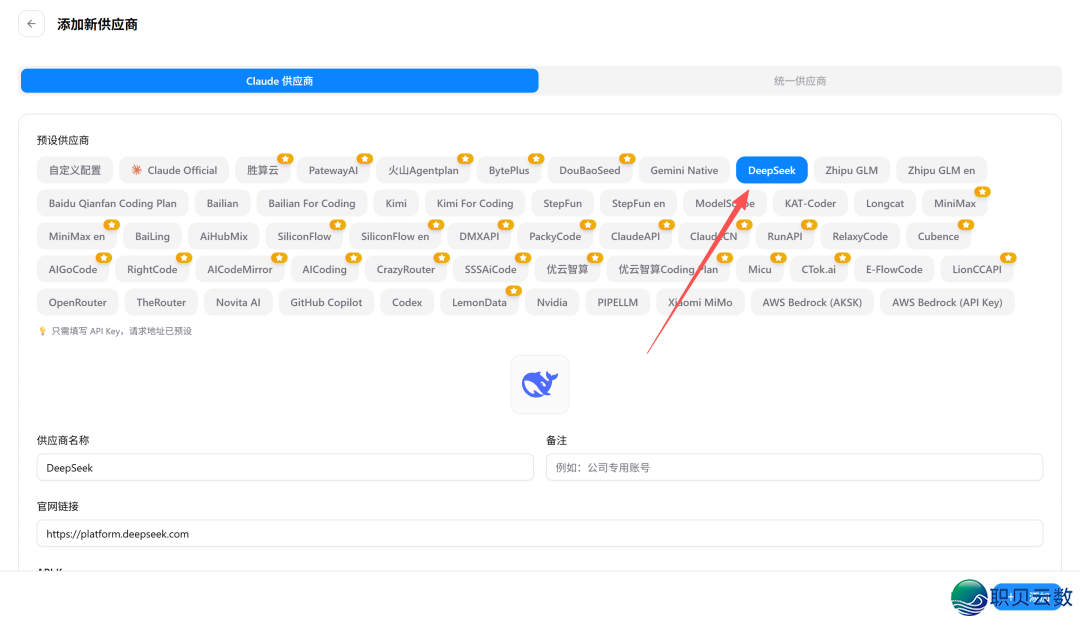Pick the AIGoCode preset
This screenshot has height=622, width=1080.
(73, 269)
